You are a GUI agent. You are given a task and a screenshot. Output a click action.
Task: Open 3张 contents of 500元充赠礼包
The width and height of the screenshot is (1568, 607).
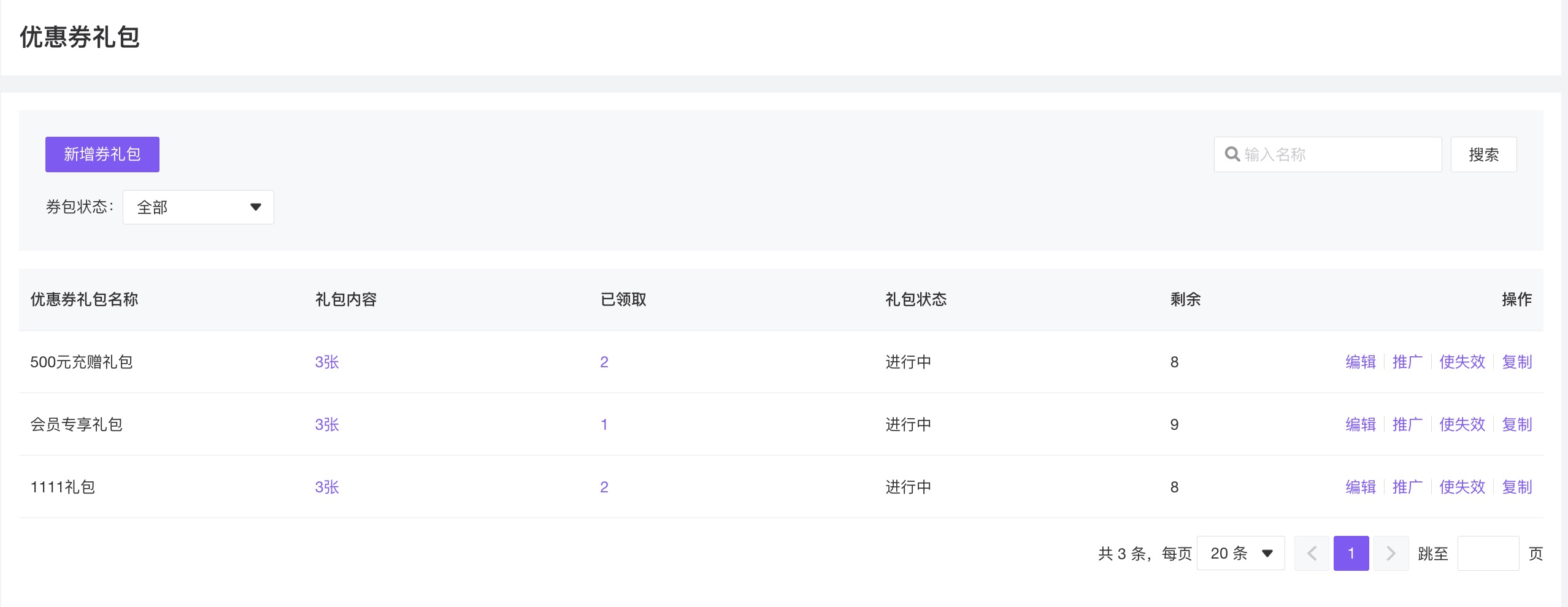click(327, 362)
